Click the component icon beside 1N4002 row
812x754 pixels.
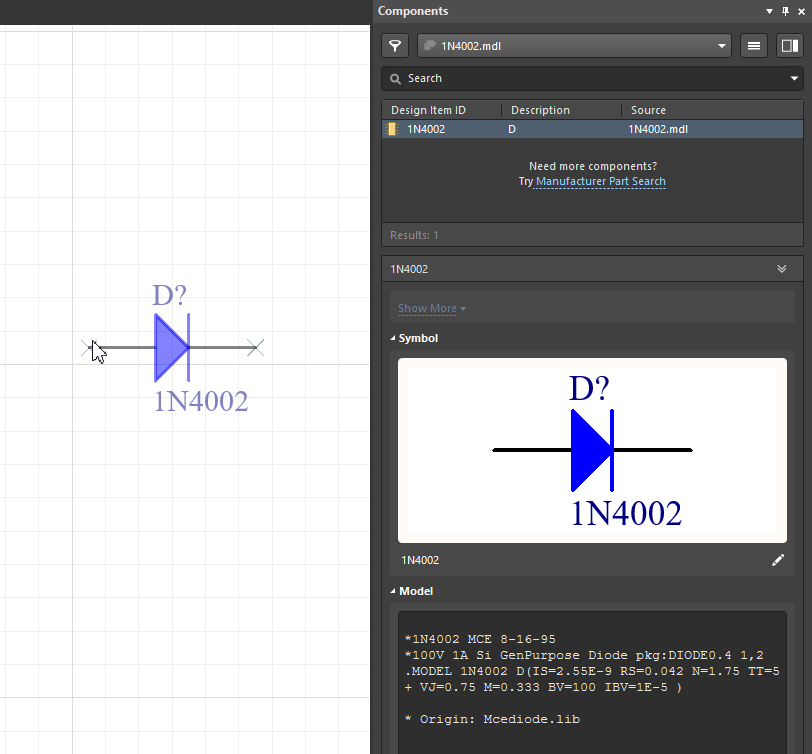(x=393, y=129)
